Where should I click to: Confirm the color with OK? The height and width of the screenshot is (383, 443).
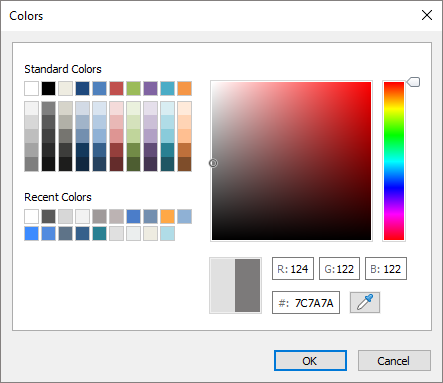310,360
